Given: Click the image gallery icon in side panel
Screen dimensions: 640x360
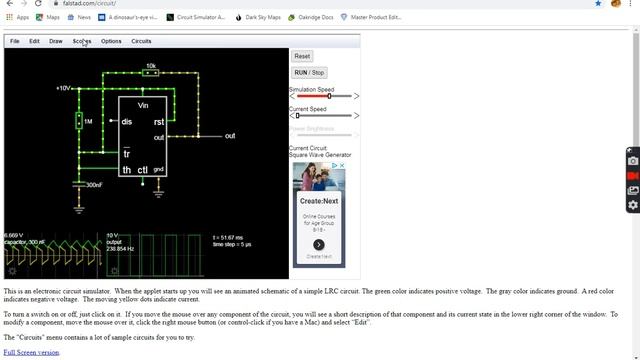Looking at the screenshot, I should pyautogui.click(x=633, y=190).
